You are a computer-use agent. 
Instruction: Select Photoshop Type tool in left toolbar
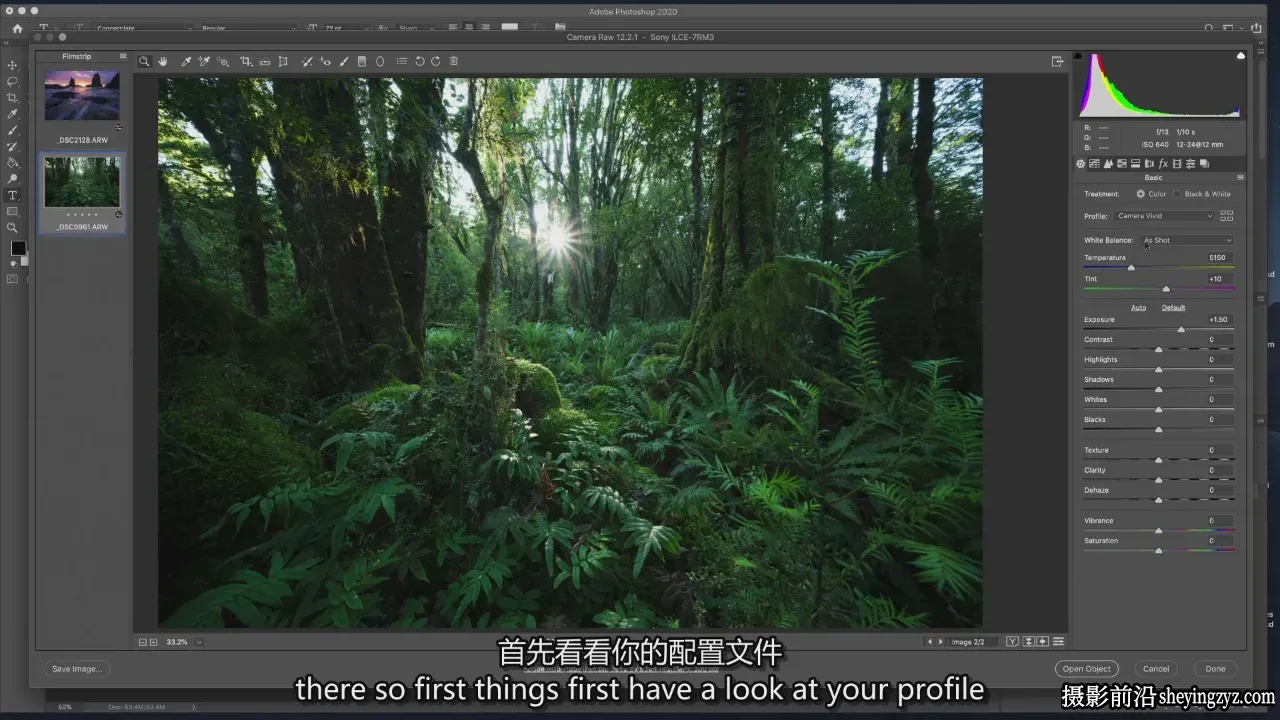(13, 195)
